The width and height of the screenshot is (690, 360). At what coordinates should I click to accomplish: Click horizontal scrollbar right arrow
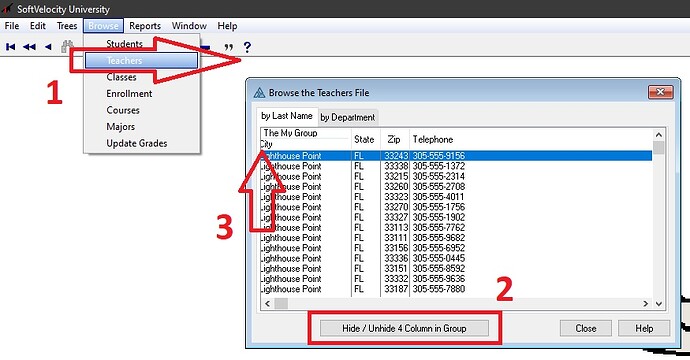(x=646, y=304)
